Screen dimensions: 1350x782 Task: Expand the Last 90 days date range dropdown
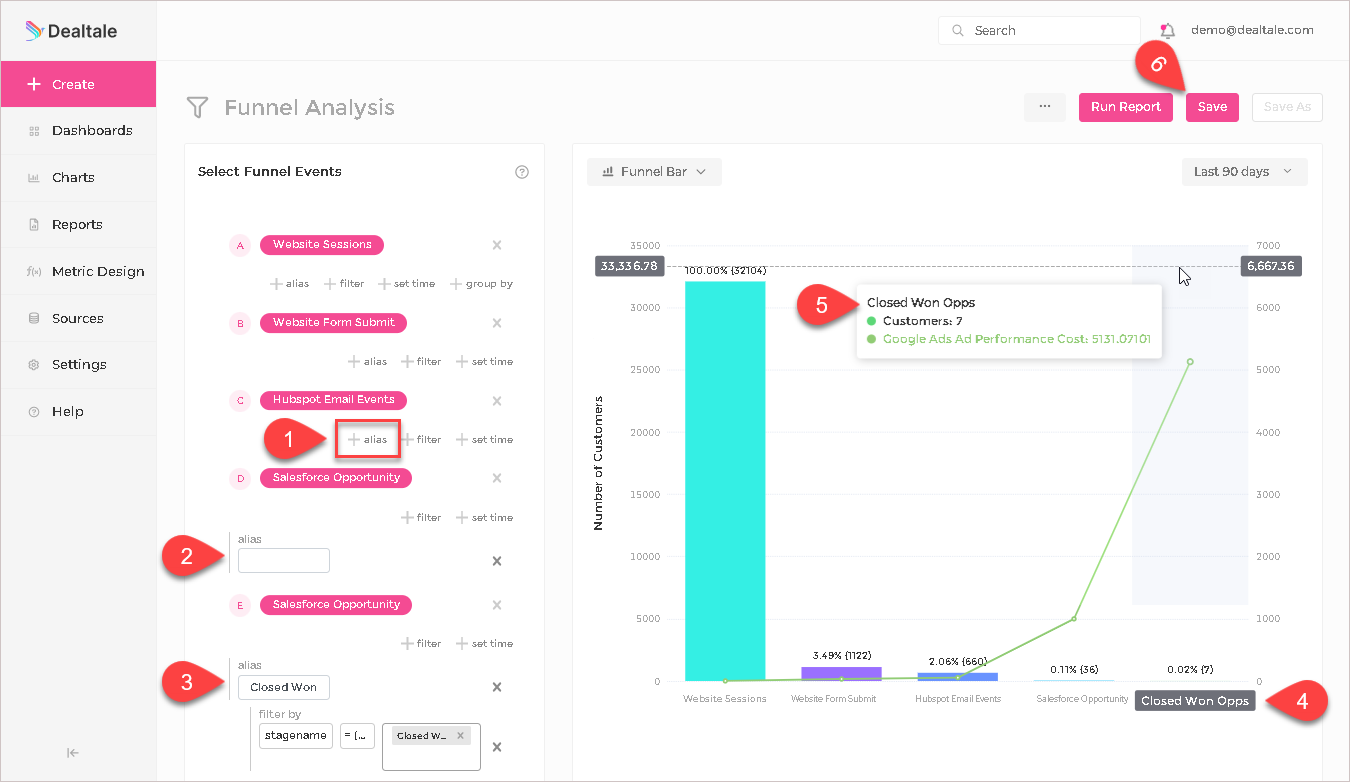coord(1244,172)
